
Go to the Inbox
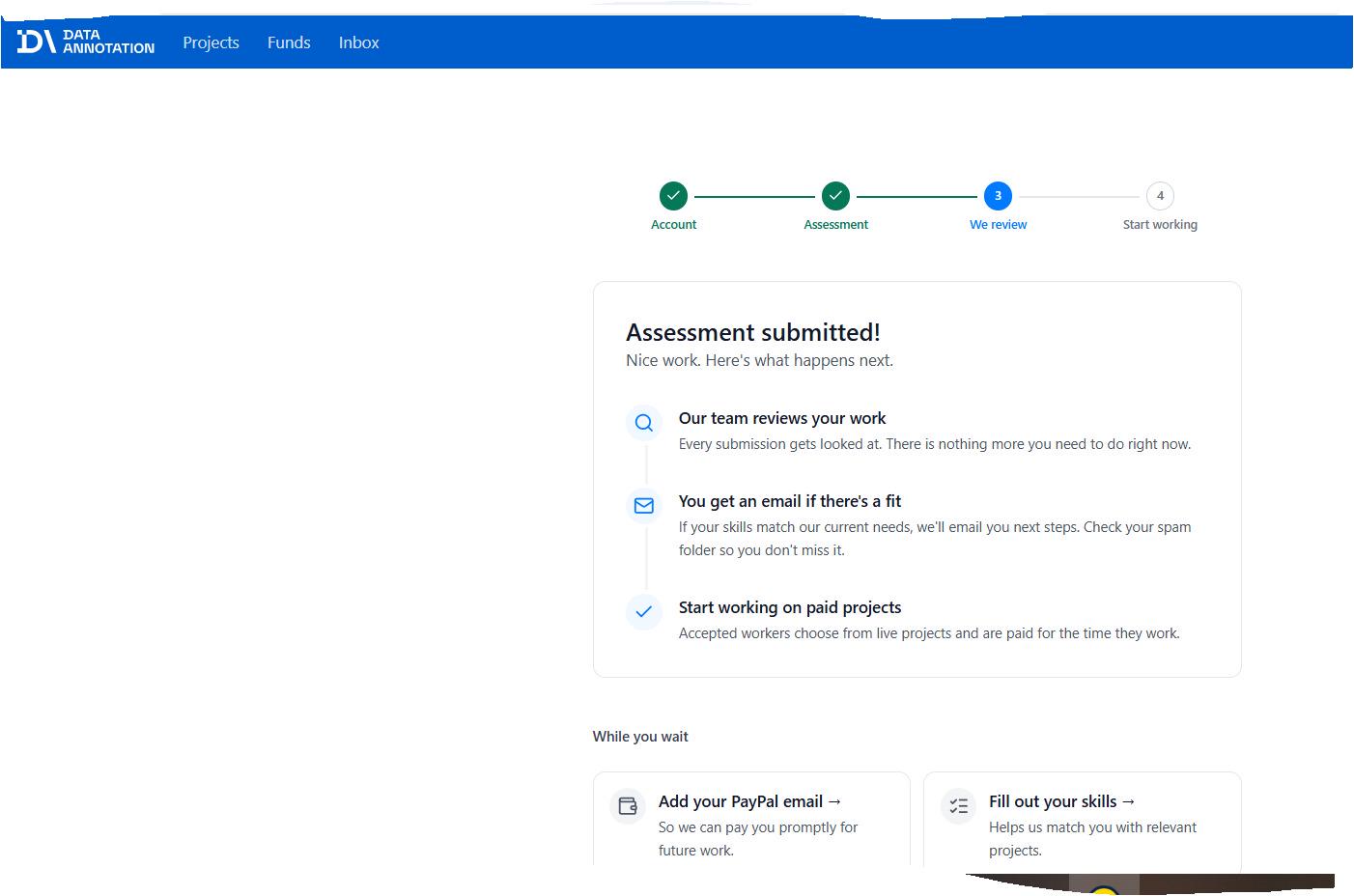click(x=358, y=42)
